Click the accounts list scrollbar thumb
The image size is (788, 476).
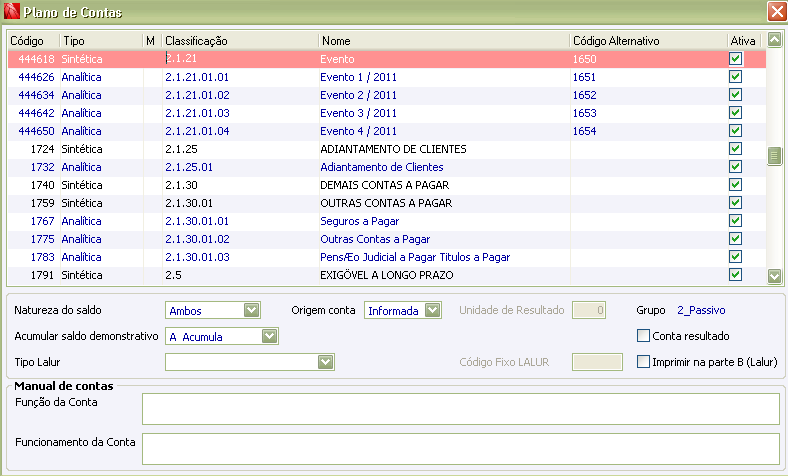774,156
